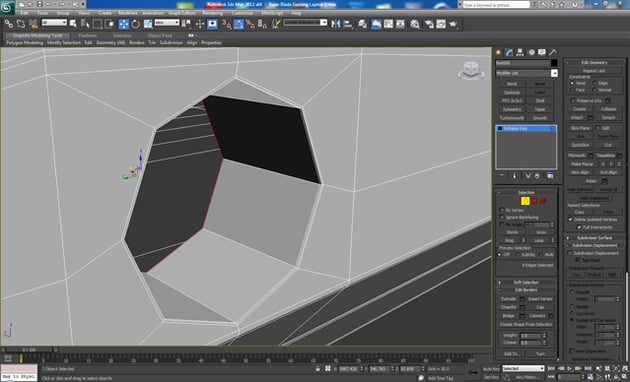Switch to the Display command panel tab
Image resolution: width=630 pixels, height=382 pixels.
[x=542, y=52]
